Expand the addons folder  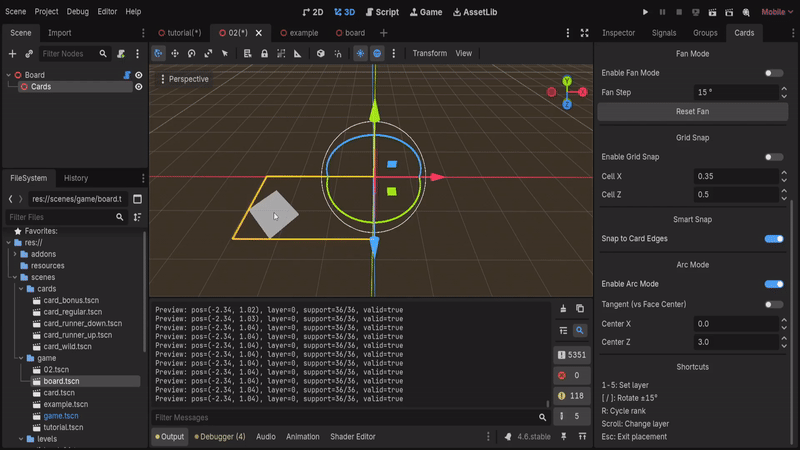tap(15, 254)
